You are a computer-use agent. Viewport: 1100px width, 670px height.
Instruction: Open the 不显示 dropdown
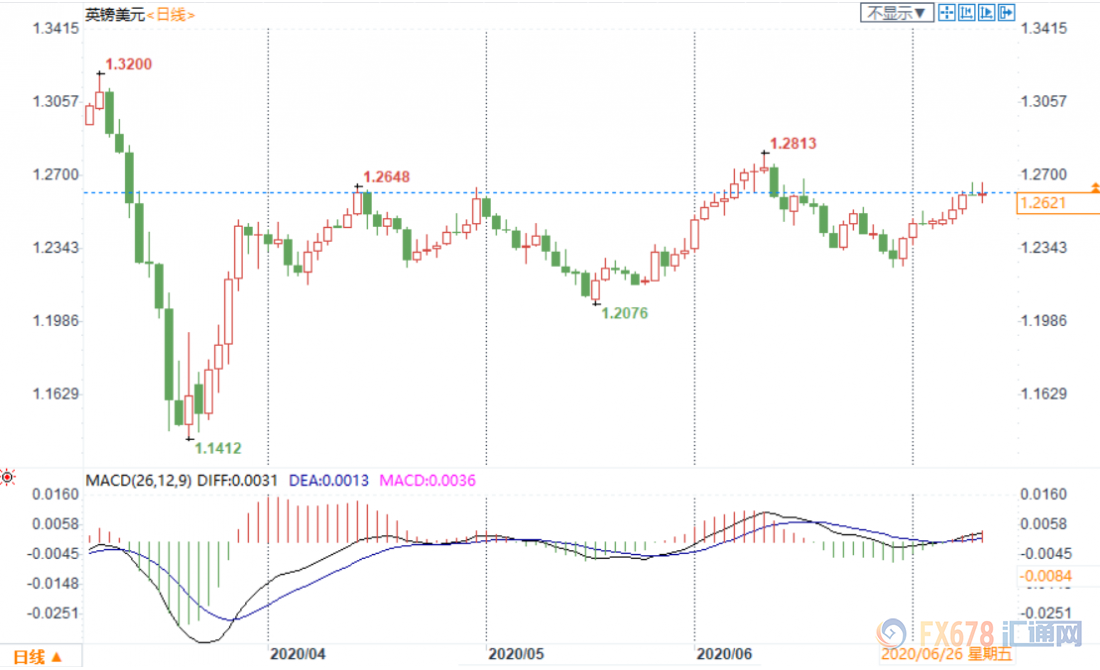[x=897, y=12]
